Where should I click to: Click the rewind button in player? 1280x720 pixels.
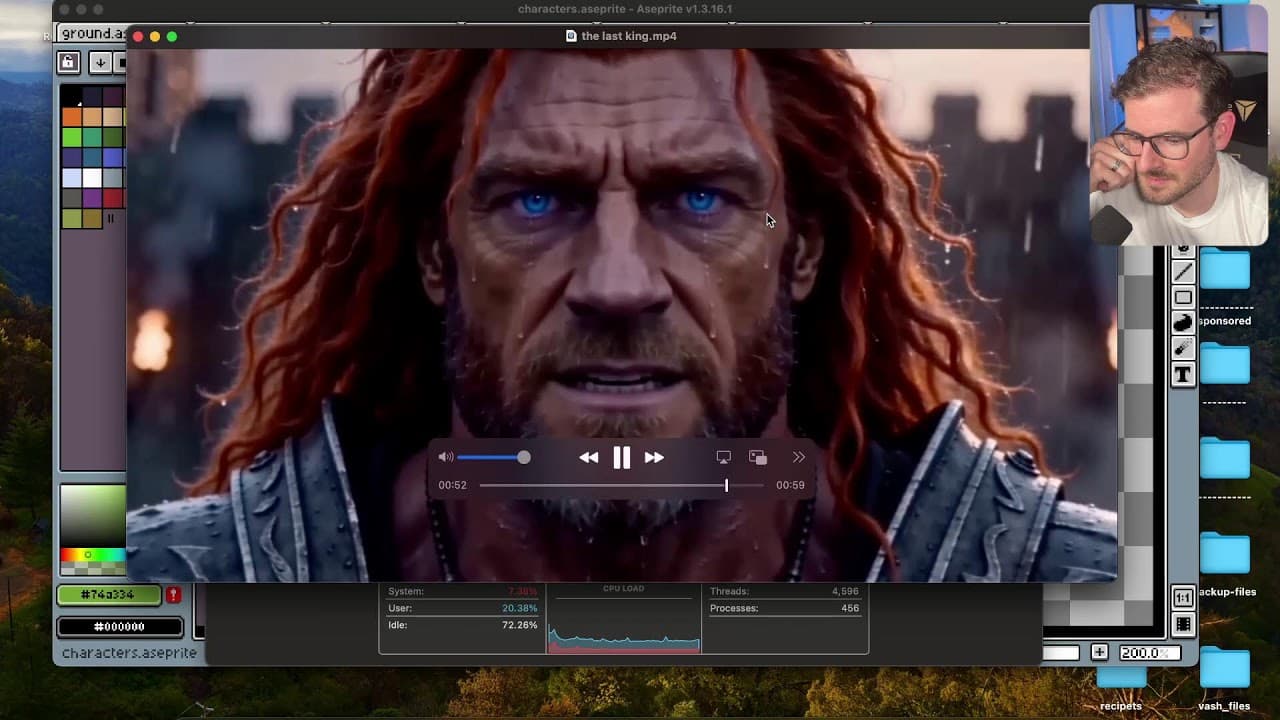588,458
